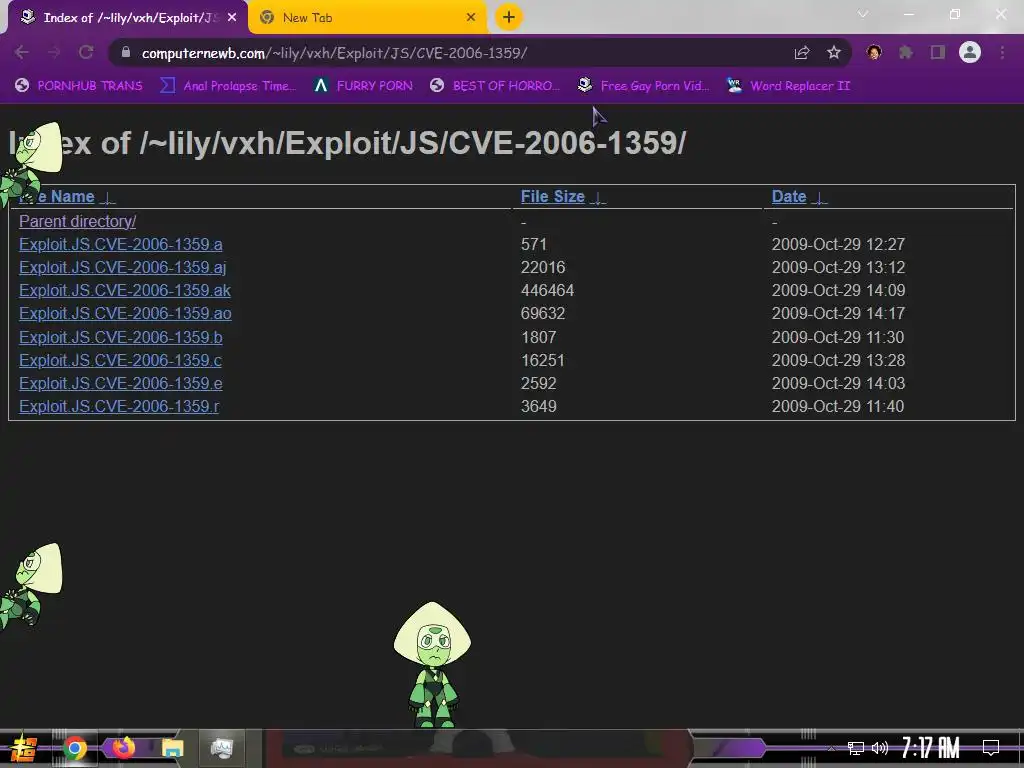Open File Explorer from the taskbar
This screenshot has width=1024, height=768.
coord(172,748)
